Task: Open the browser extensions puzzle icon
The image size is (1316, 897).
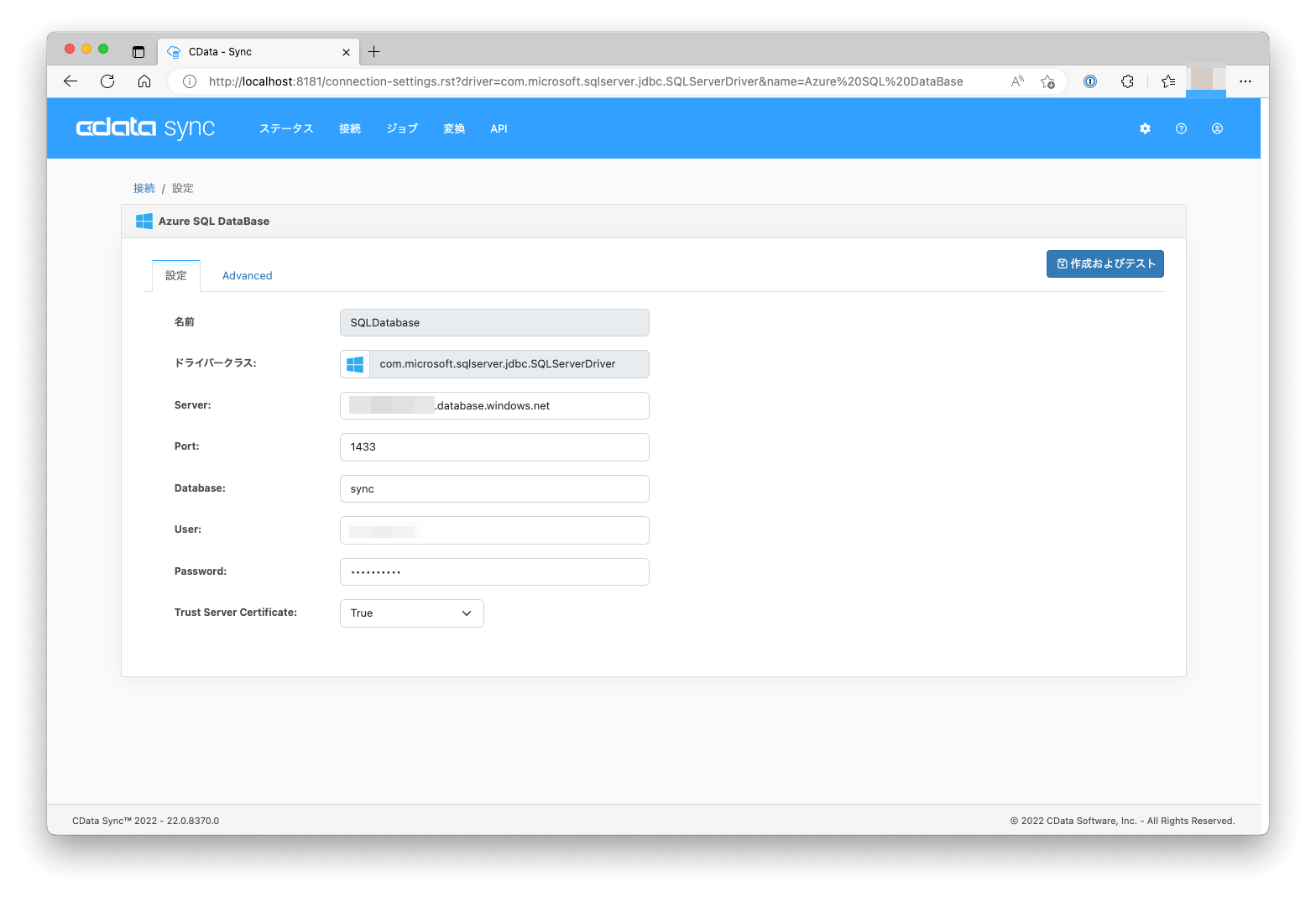Action: (x=1127, y=81)
